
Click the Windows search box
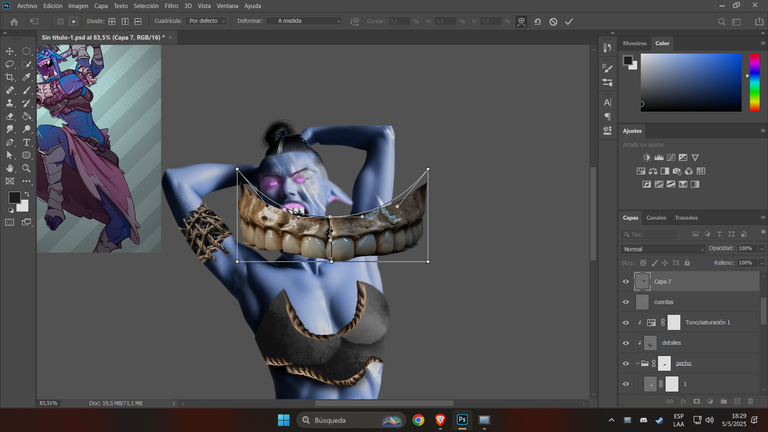352,420
